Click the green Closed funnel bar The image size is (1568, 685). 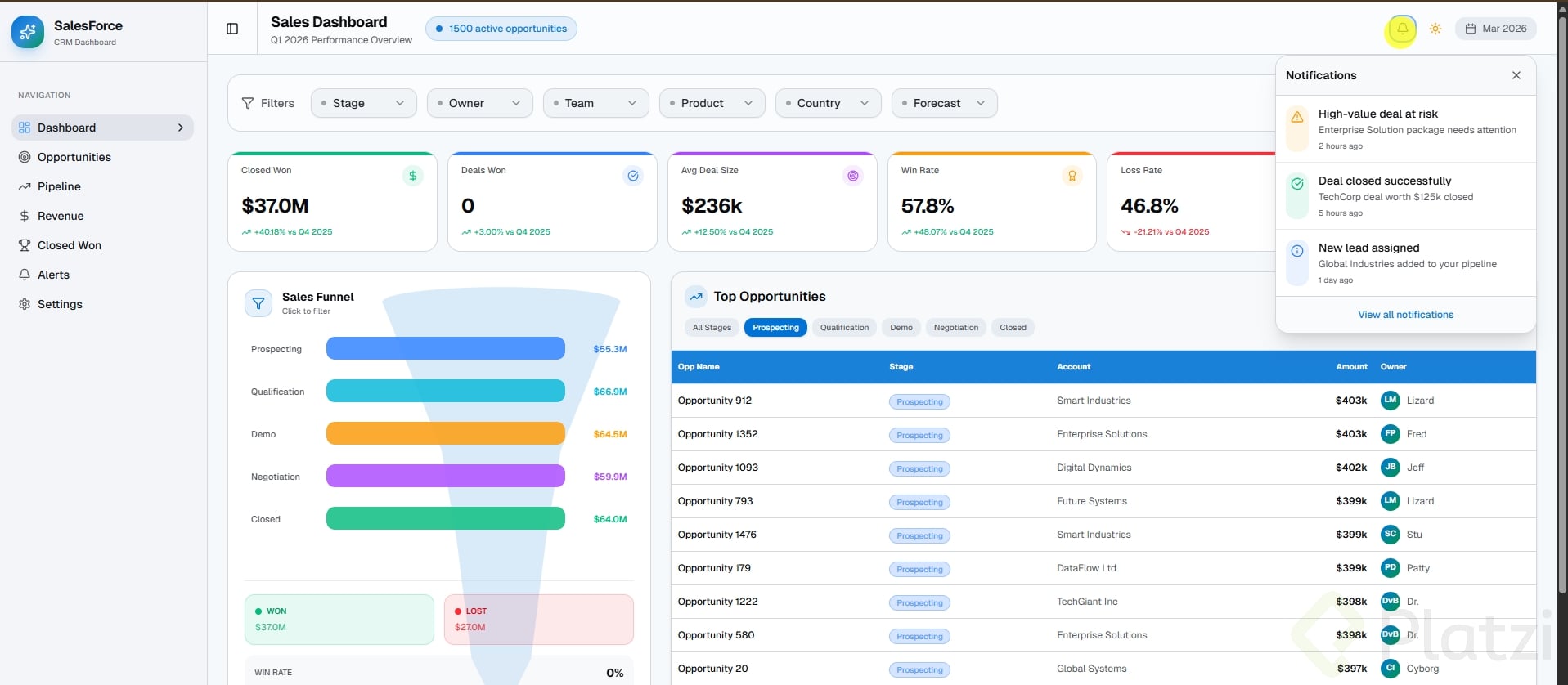tap(446, 518)
